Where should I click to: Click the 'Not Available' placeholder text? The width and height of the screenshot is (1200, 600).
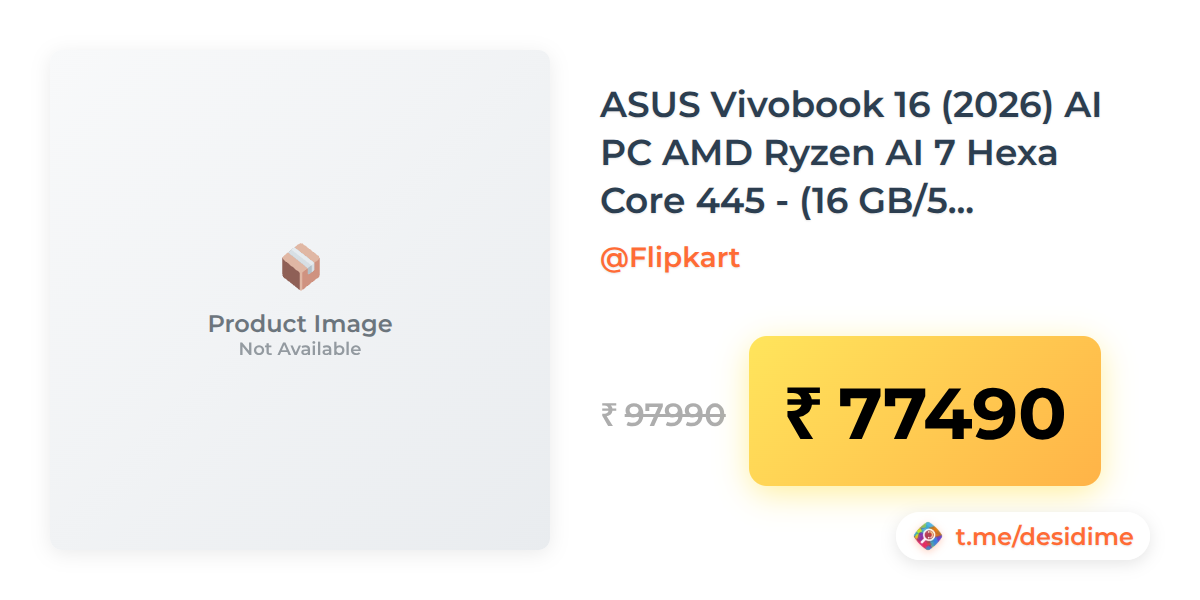[x=300, y=349]
